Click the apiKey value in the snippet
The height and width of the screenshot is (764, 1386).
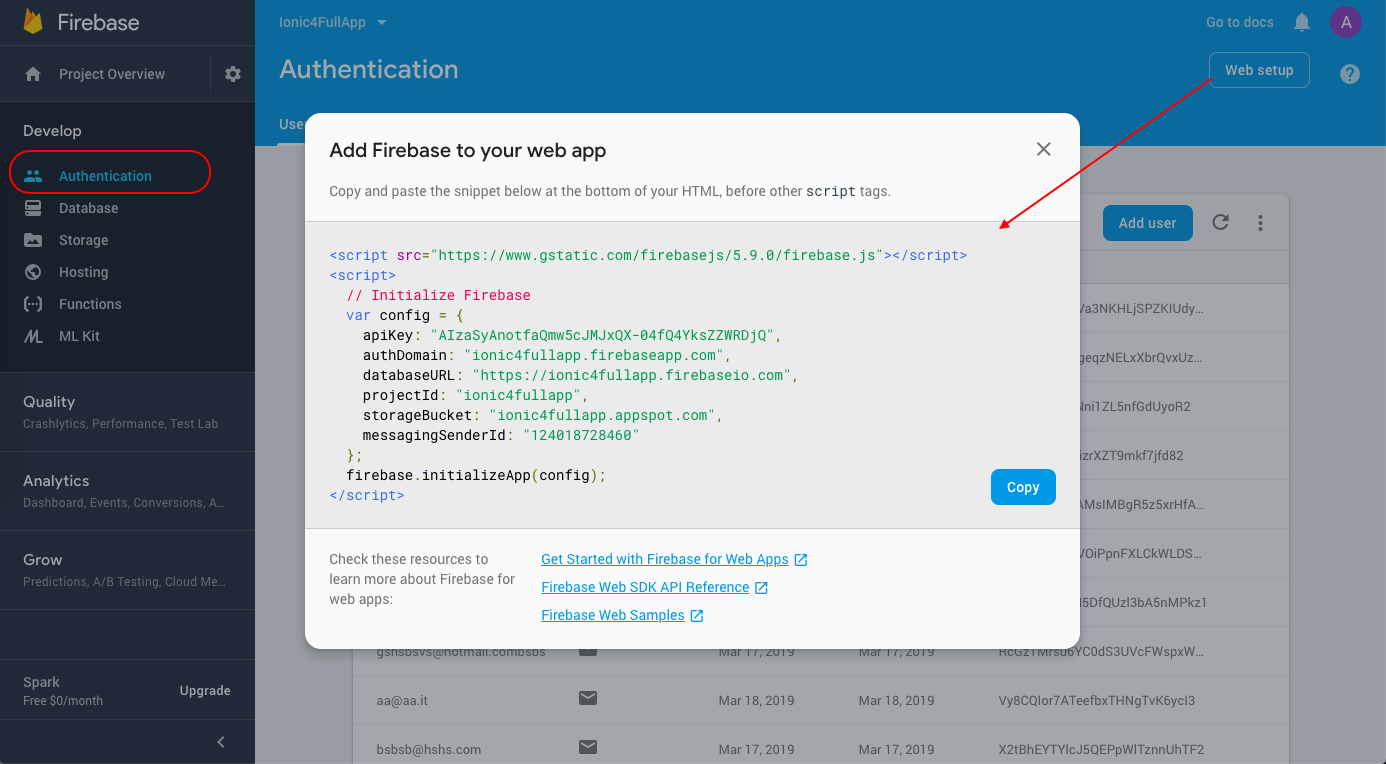pyautogui.click(x=603, y=335)
